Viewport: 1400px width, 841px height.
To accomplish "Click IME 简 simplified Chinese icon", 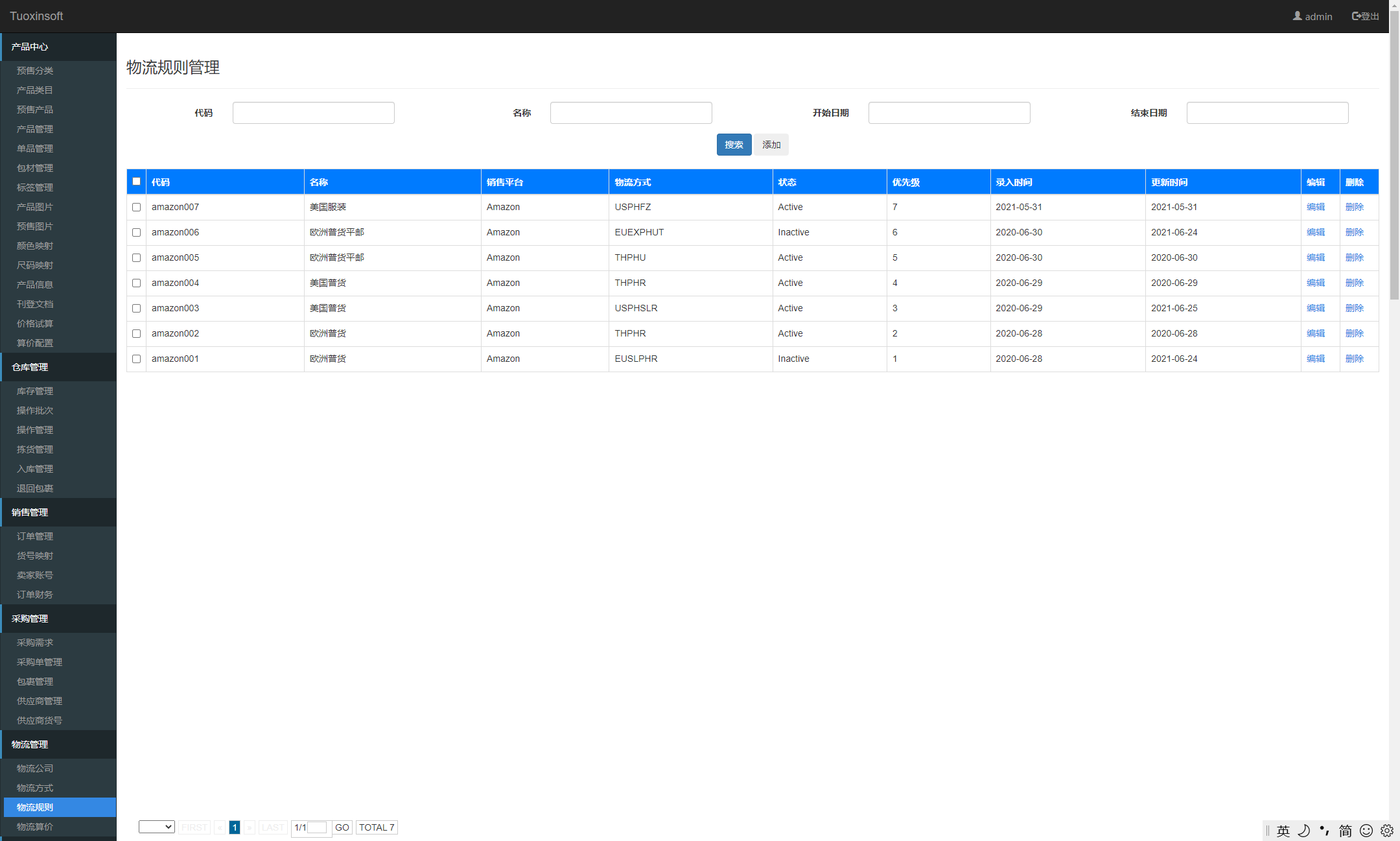I will 1345,831.
